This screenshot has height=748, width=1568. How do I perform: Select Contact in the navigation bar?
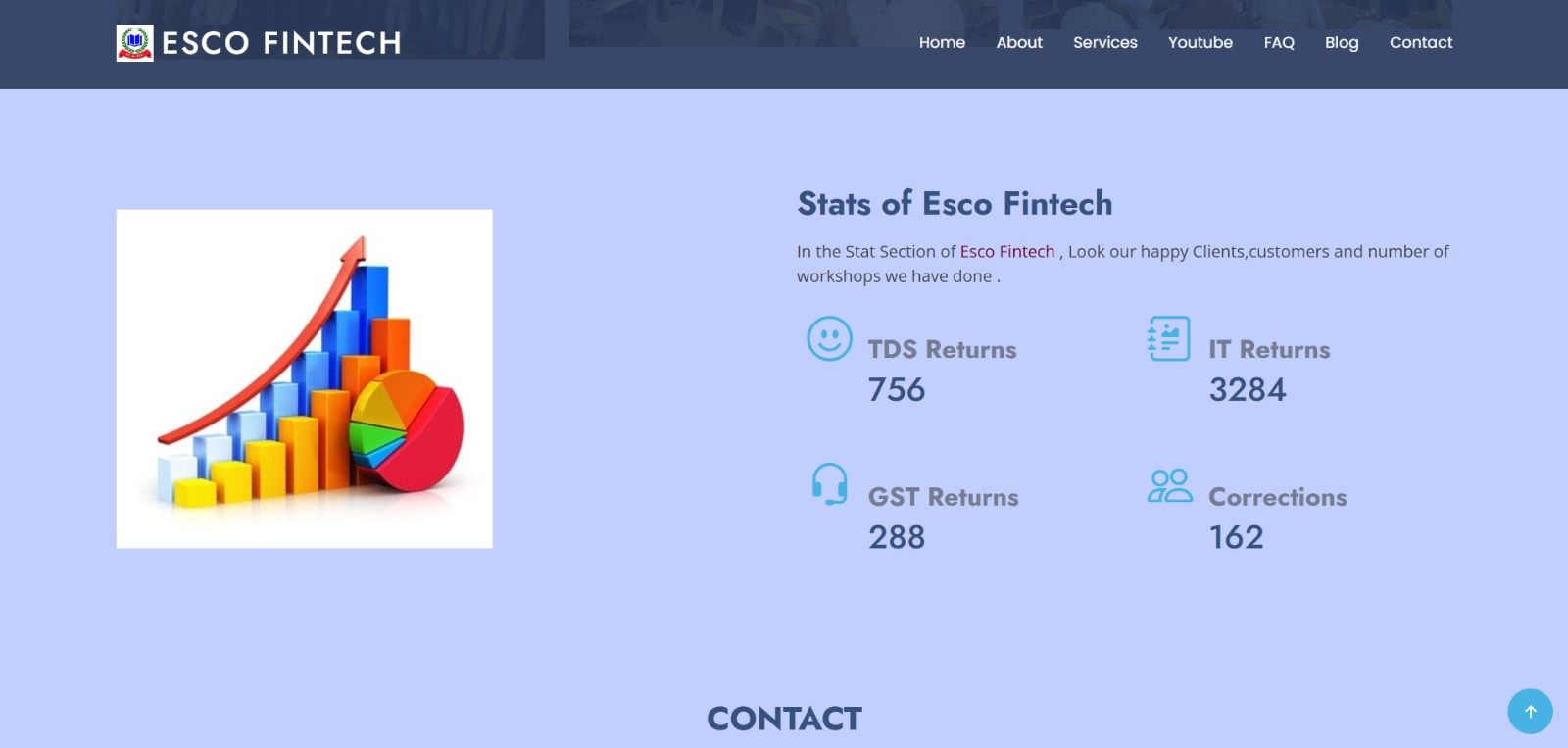[x=1420, y=42]
